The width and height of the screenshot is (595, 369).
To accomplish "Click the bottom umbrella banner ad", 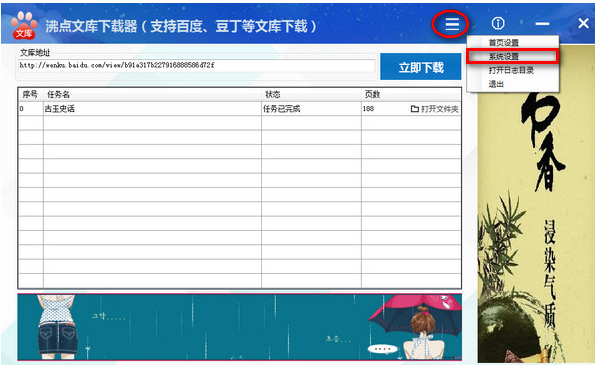I will tap(240, 327).
